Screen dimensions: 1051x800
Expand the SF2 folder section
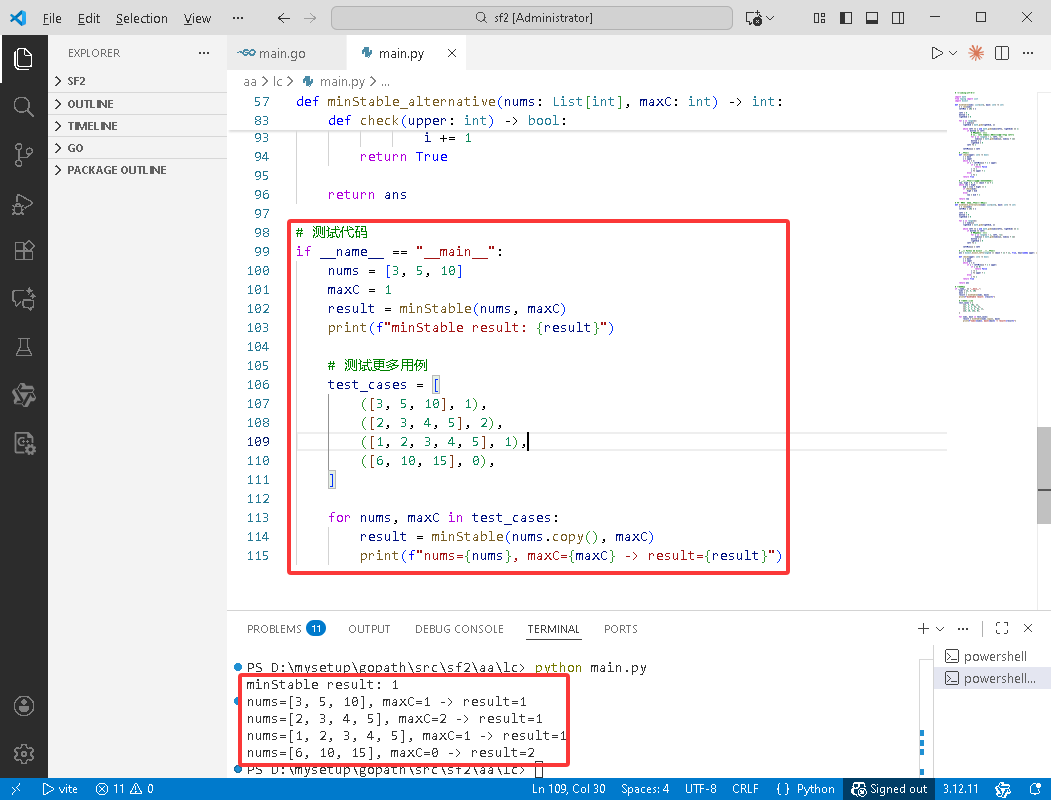click(x=137, y=81)
